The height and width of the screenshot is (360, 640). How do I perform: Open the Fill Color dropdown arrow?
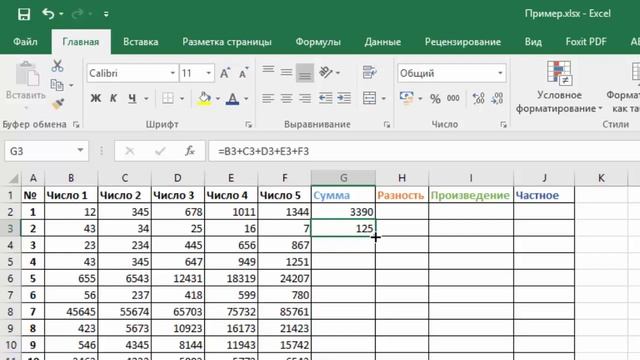click(218, 99)
